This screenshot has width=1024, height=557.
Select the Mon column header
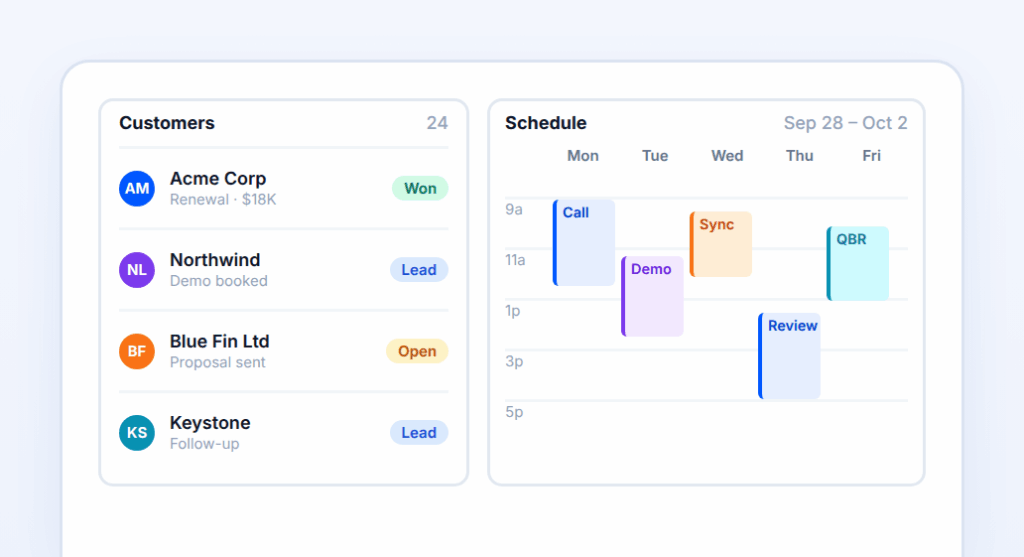[583, 156]
